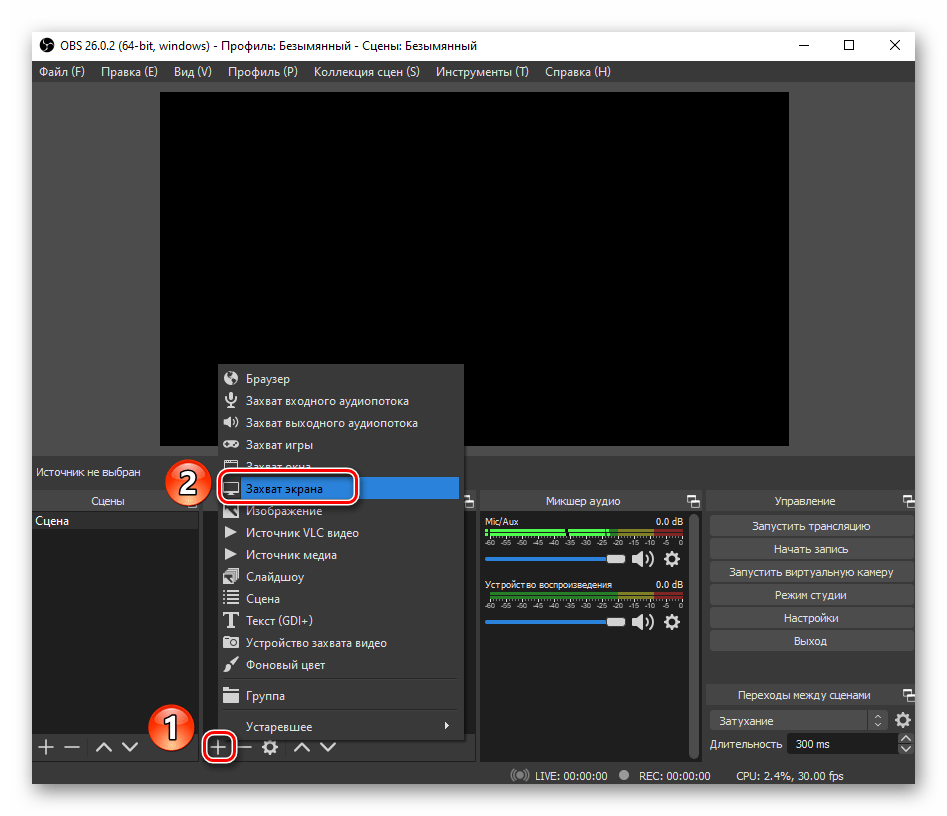Choose Сцена in the source menu
The width and height of the screenshot is (947, 816).
click(341, 599)
